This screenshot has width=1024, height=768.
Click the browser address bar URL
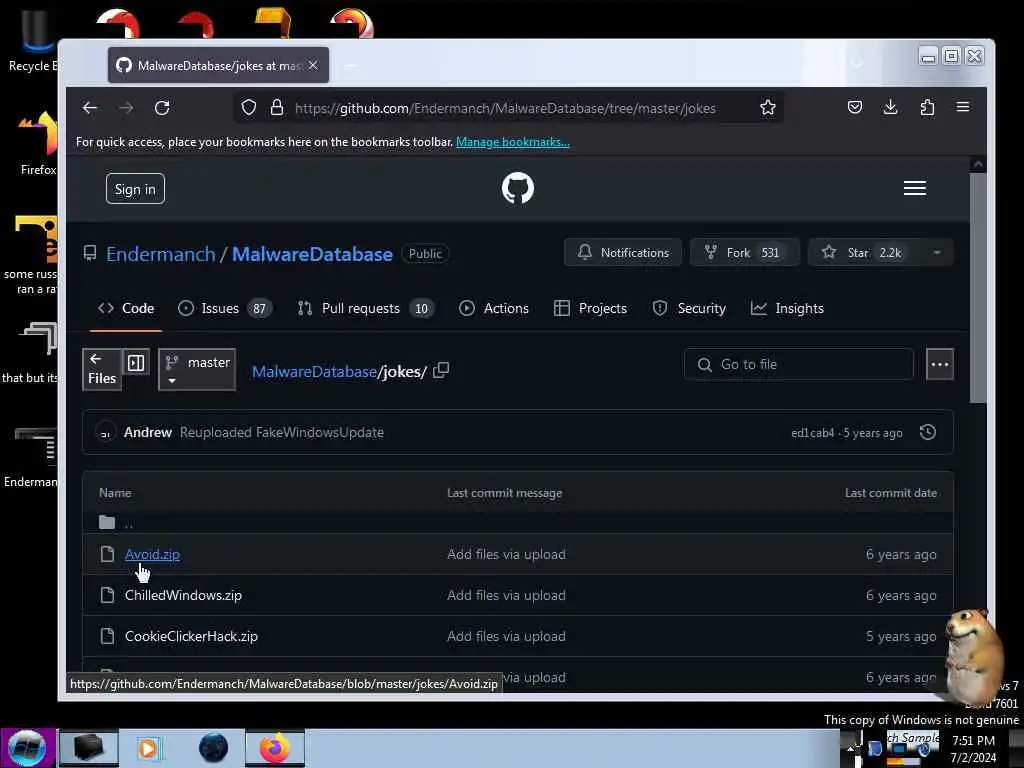pos(505,108)
